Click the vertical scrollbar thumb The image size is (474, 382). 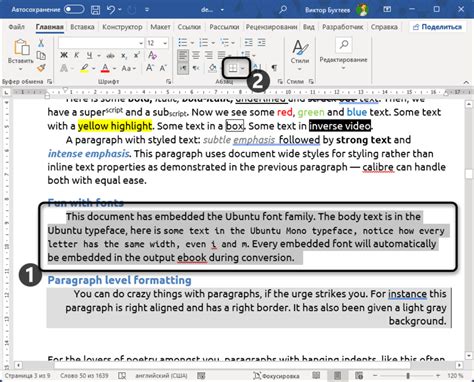(469, 174)
